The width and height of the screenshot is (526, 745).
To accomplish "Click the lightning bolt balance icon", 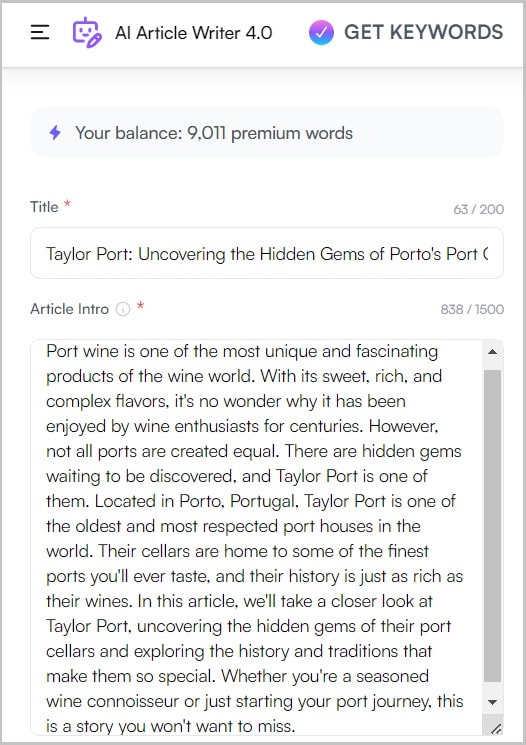I will coord(55,133).
